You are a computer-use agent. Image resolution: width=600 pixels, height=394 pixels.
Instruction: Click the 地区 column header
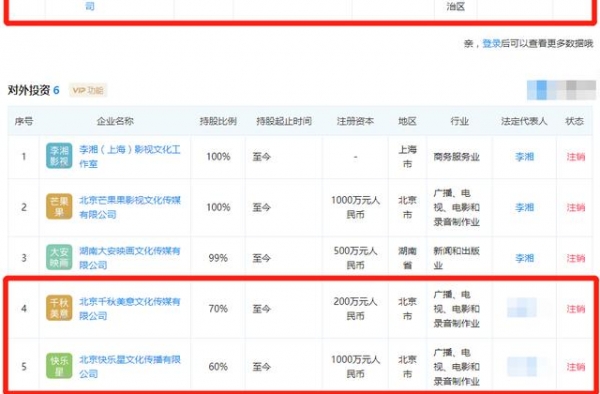407,121
